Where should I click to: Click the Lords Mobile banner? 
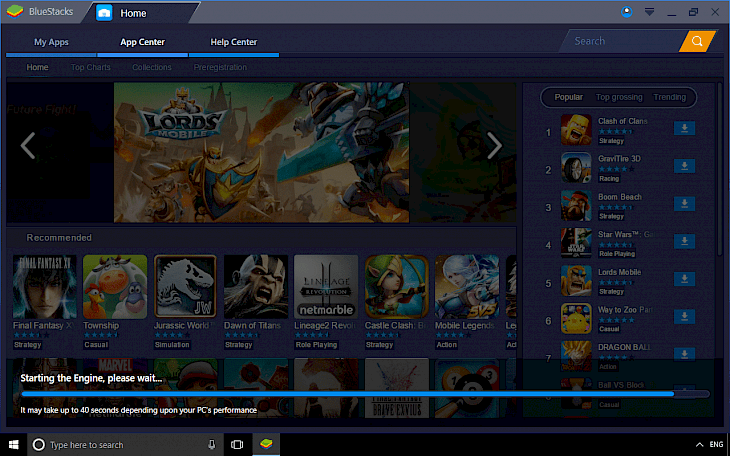(x=262, y=152)
